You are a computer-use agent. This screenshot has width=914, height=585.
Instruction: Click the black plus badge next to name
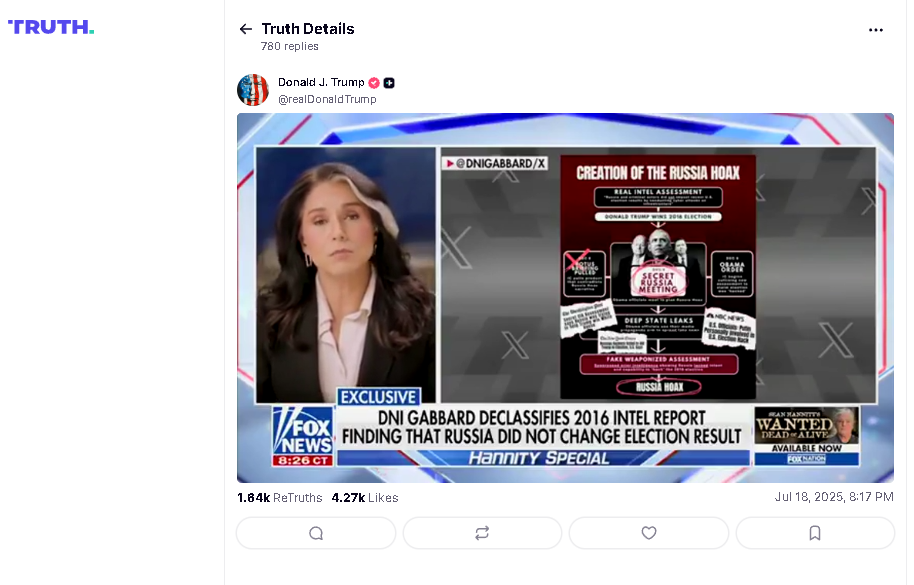click(x=389, y=83)
